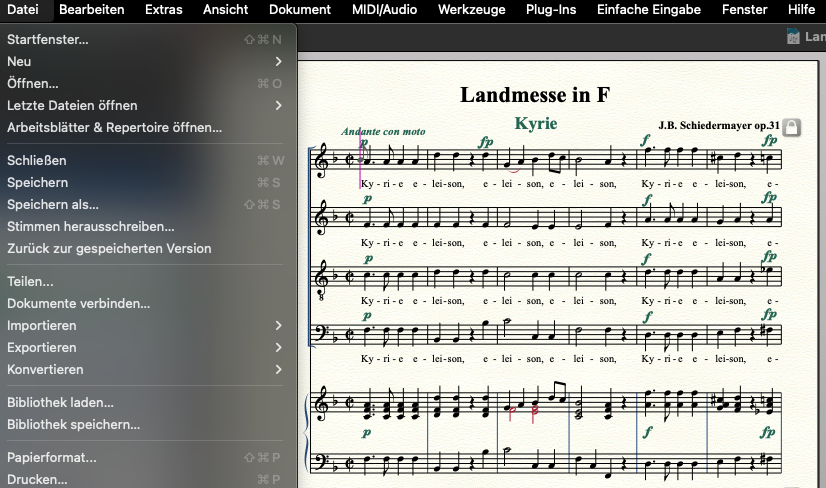Image resolution: width=826 pixels, height=488 pixels.
Task: Expand the Neu submenu
Action: coord(145,62)
